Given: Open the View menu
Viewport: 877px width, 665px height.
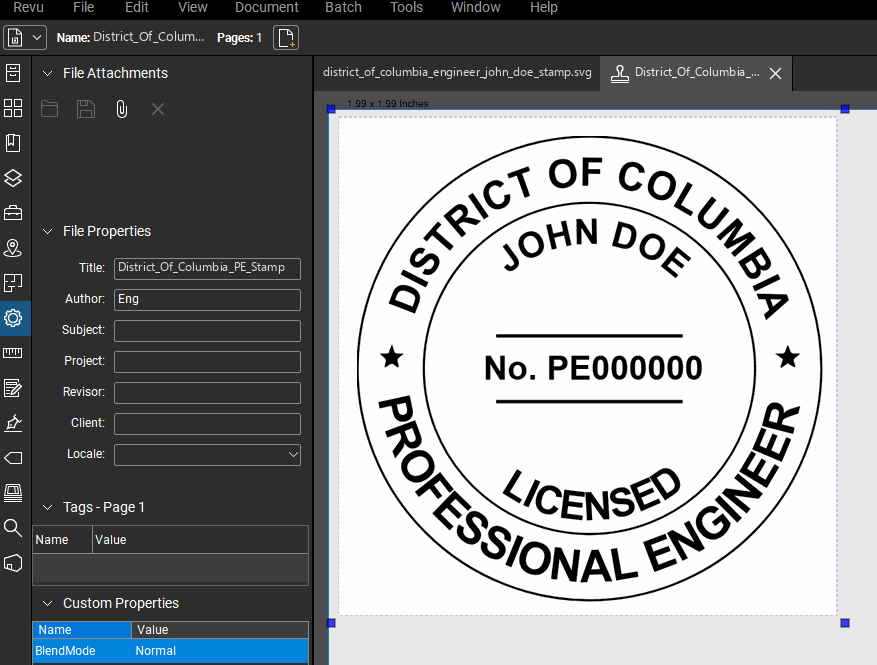Looking at the screenshot, I should [192, 7].
